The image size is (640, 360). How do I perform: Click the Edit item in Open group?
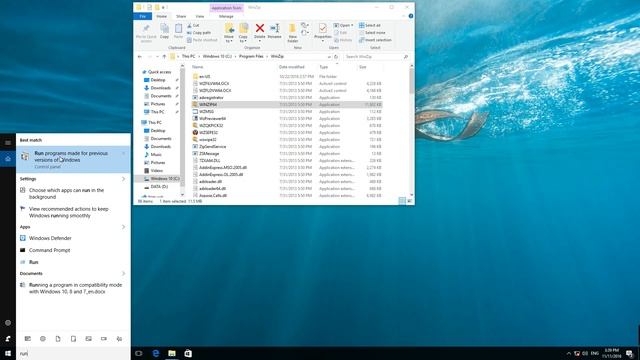(x=340, y=33)
